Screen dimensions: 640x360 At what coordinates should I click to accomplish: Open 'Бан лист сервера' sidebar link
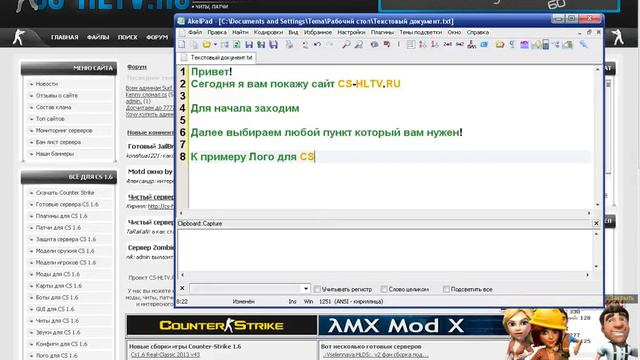pos(58,142)
